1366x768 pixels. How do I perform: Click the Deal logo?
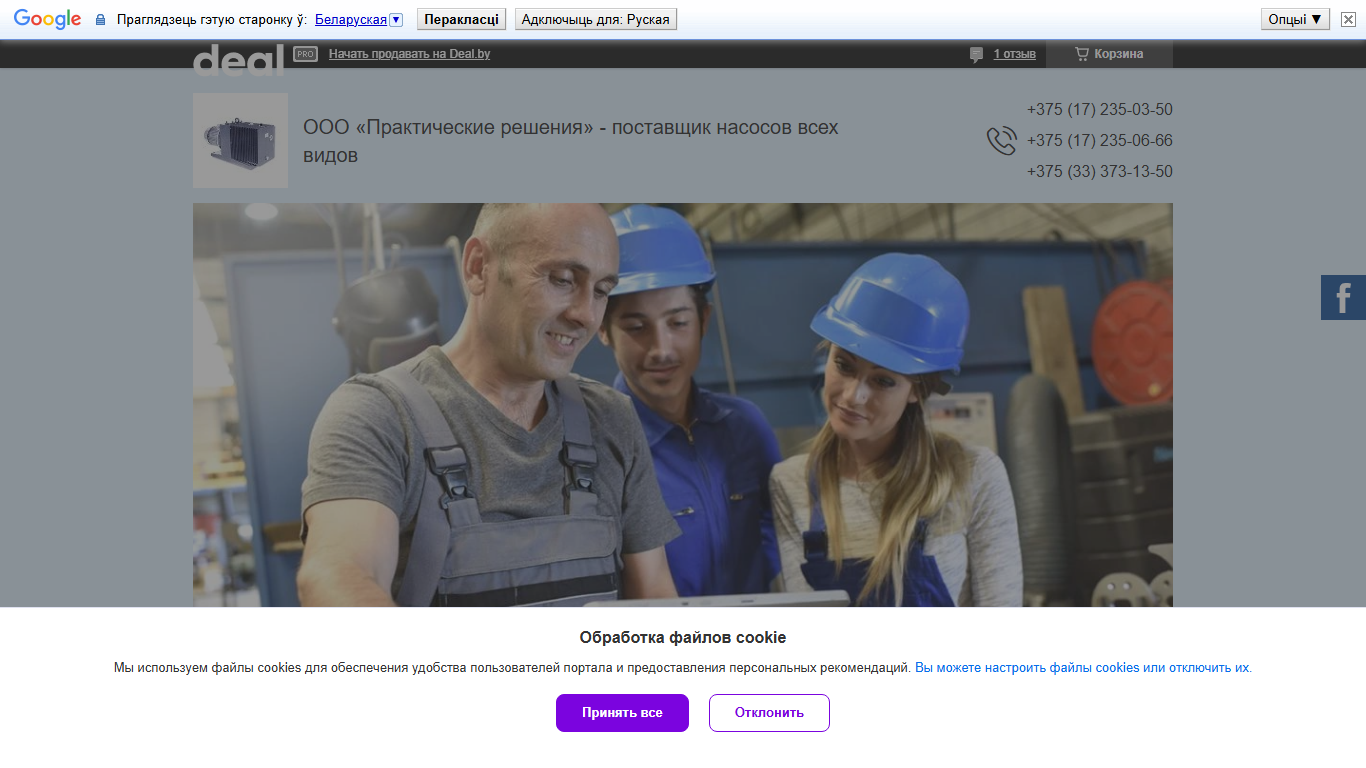coord(238,60)
